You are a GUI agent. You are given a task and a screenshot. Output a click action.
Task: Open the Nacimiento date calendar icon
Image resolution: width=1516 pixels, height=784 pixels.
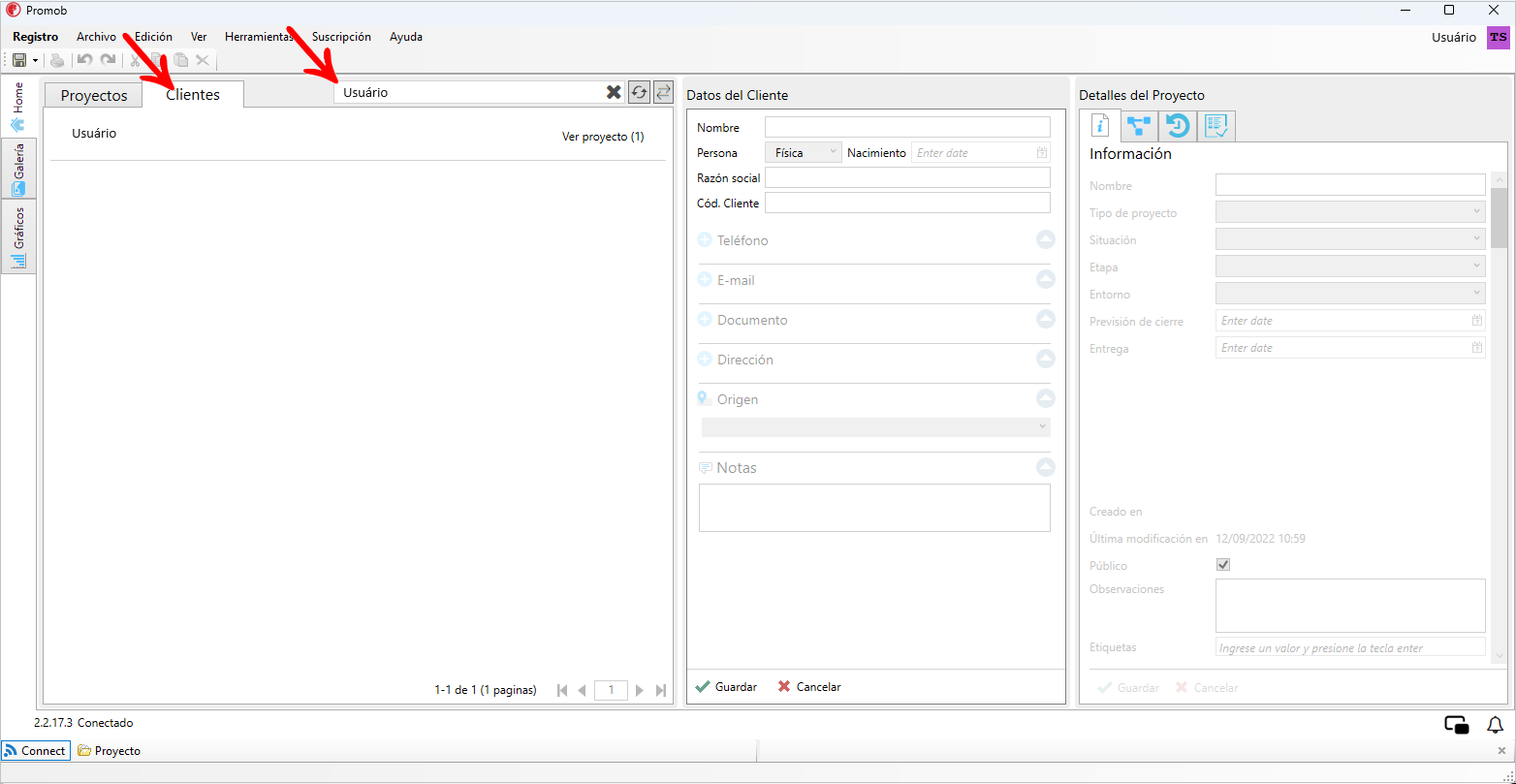1042,152
